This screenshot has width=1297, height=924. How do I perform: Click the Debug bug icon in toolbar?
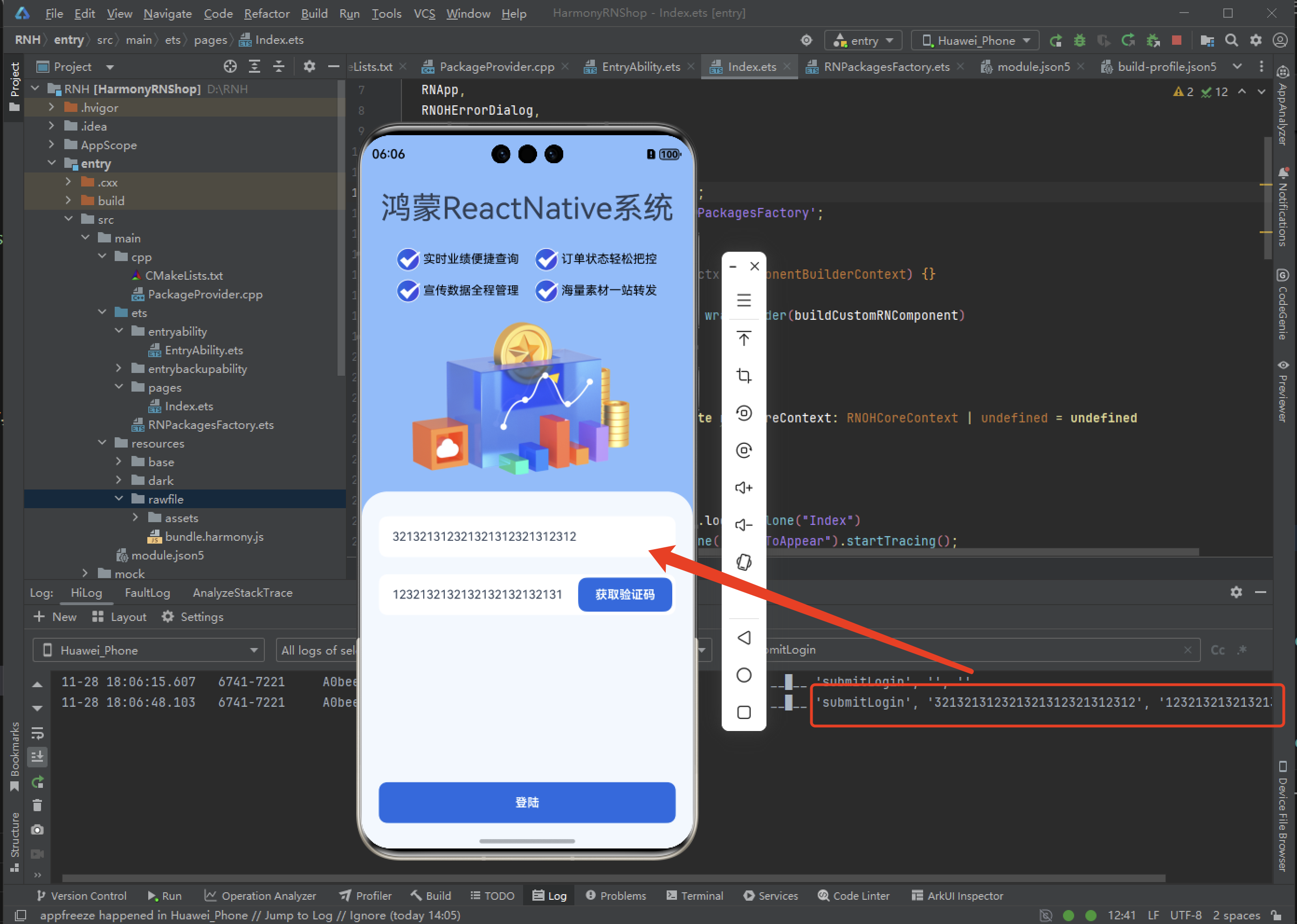(1079, 41)
